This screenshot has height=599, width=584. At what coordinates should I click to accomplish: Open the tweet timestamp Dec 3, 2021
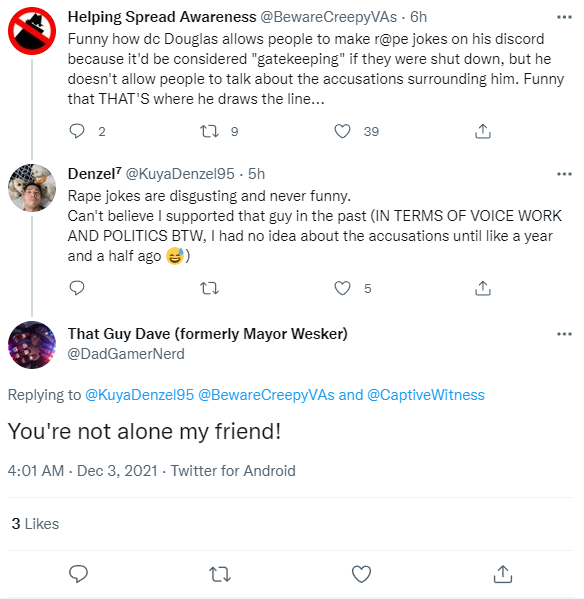click(83, 471)
